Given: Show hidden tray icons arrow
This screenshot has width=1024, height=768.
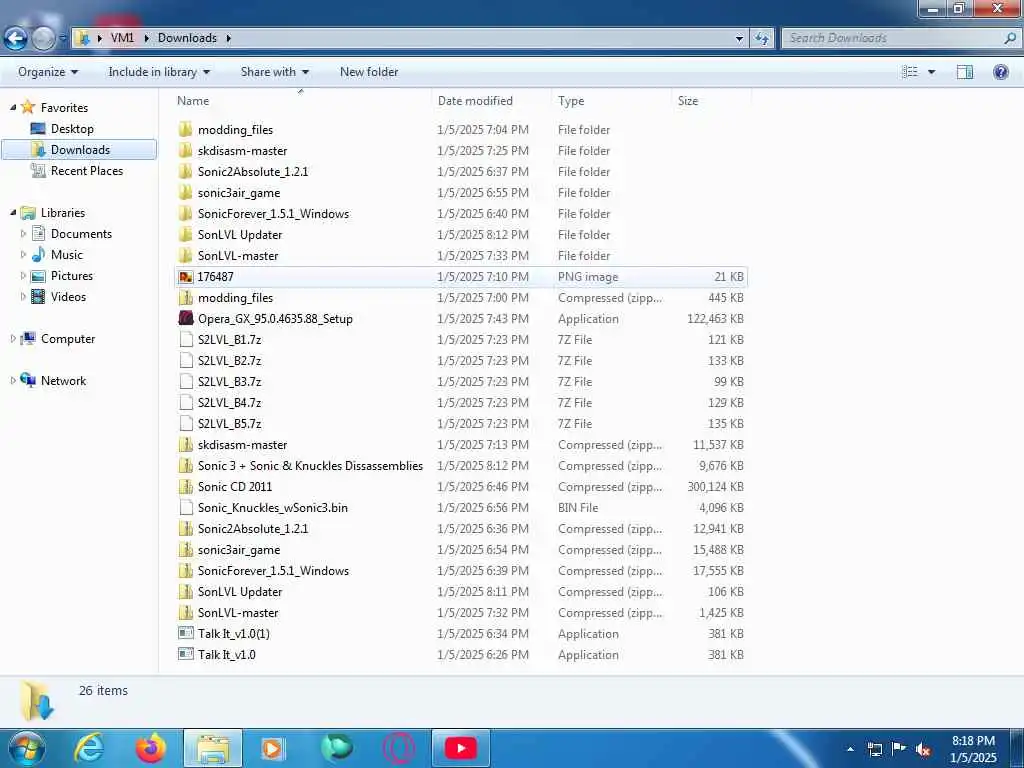Looking at the screenshot, I should pos(850,749).
